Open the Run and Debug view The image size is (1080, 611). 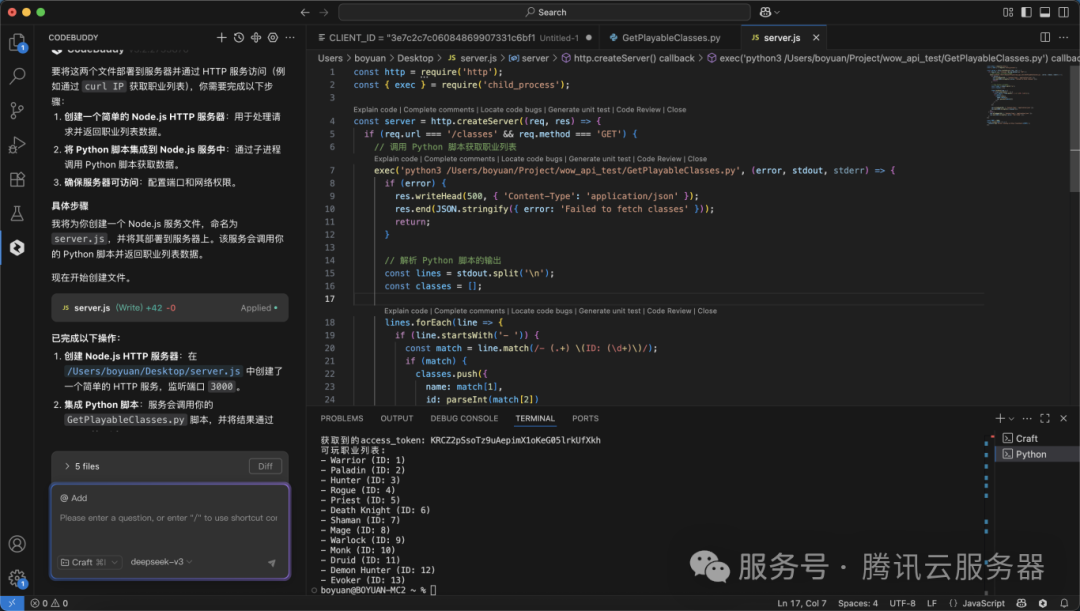pyautogui.click(x=17, y=145)
